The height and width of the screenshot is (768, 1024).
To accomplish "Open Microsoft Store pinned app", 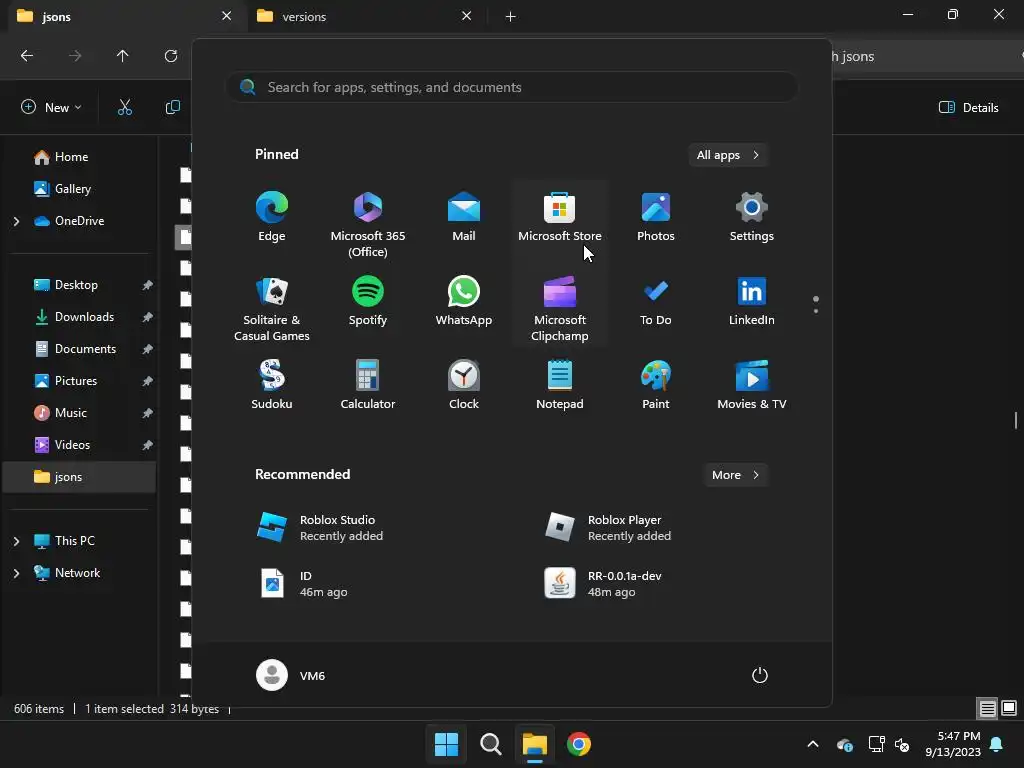I will (560, 217).
